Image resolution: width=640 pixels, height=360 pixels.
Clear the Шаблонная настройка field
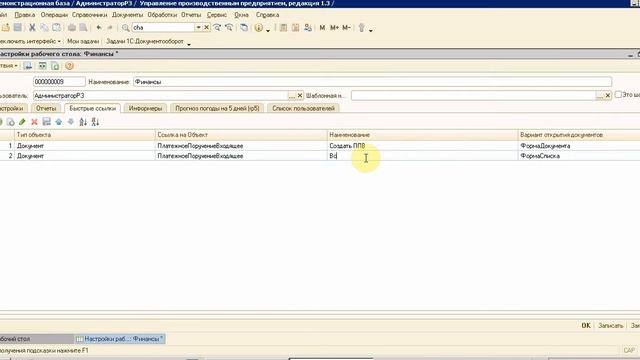[x=608, y=96]
